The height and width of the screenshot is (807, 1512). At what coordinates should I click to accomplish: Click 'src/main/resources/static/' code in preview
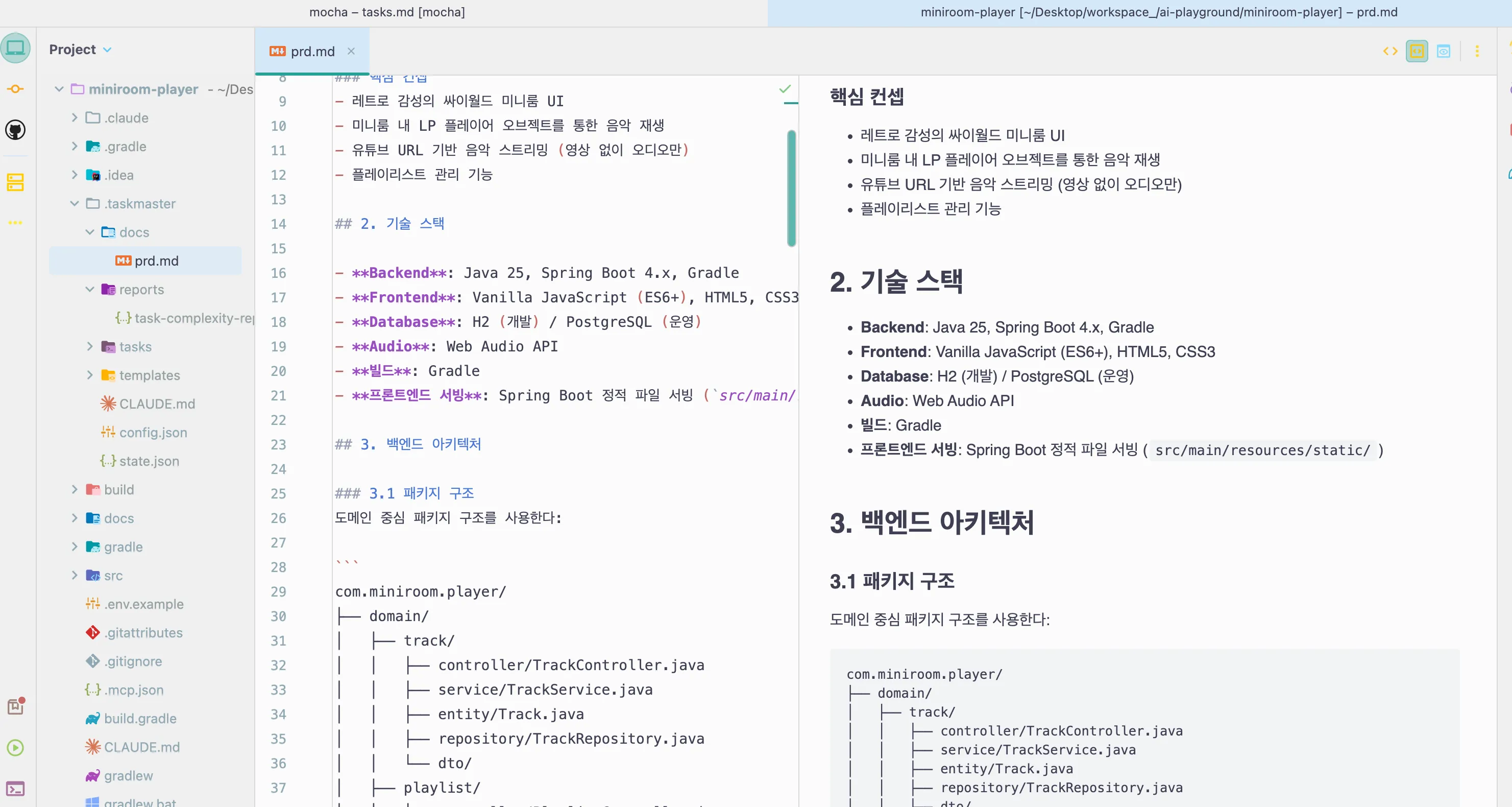(x=1262, y=450)
